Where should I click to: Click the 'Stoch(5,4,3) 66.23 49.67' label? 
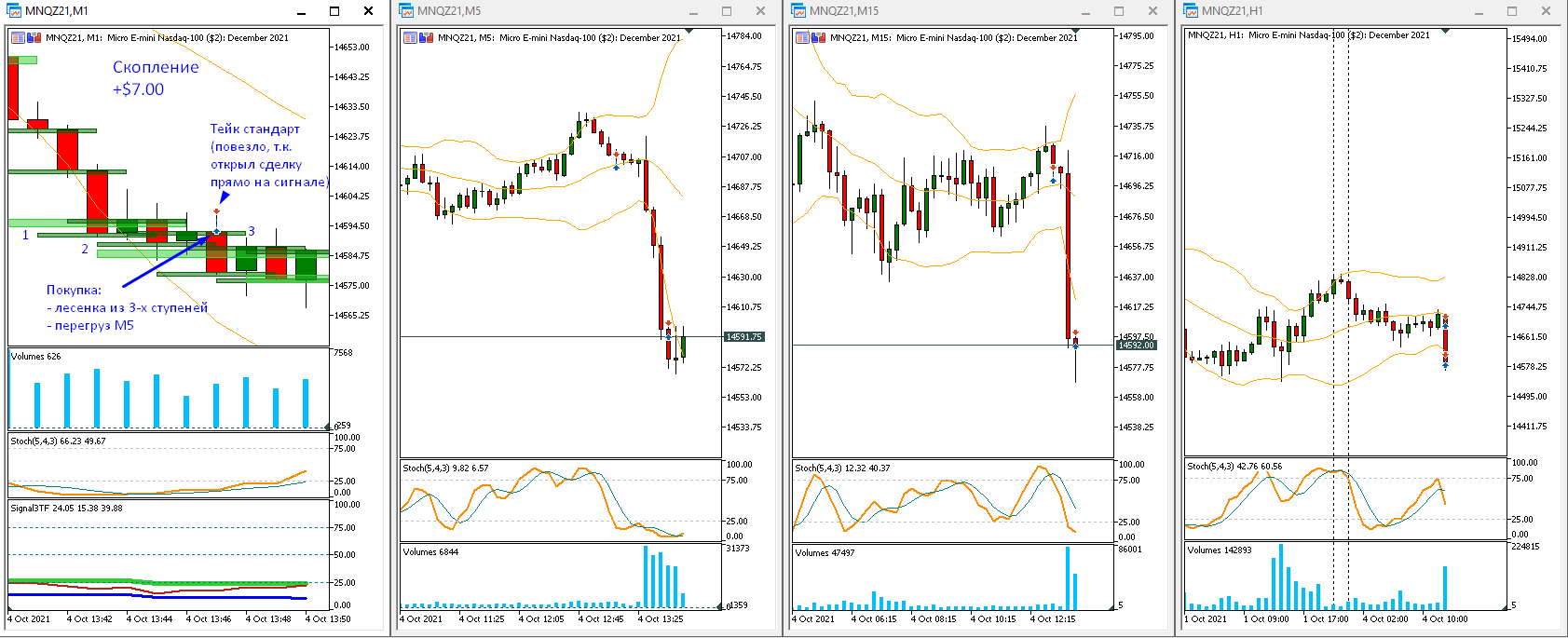click(58, 441)
